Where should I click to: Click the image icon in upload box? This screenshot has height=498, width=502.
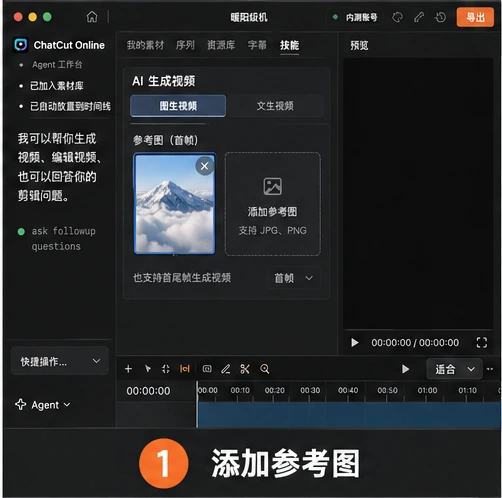coord(273,186)
